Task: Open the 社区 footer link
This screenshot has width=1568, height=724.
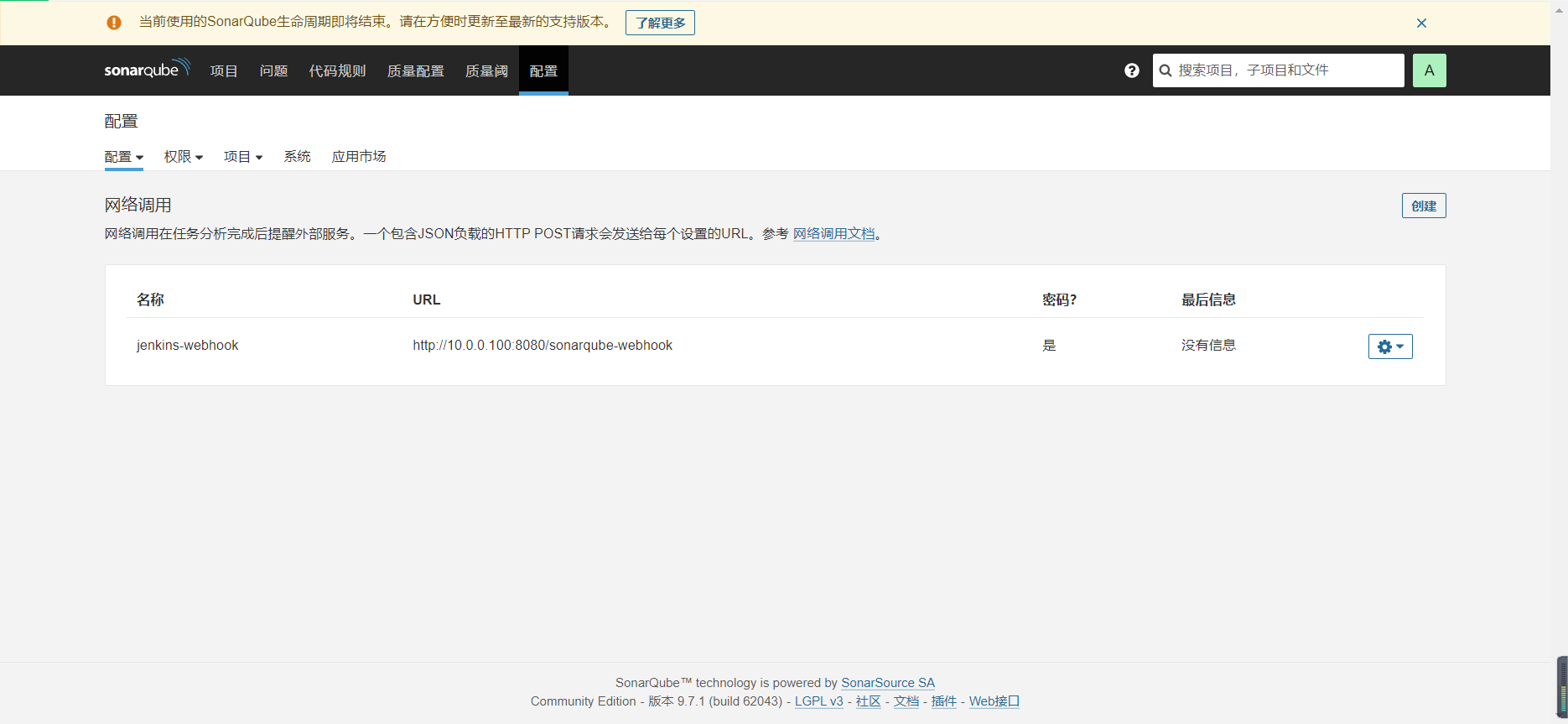Action: click(869, 701)
